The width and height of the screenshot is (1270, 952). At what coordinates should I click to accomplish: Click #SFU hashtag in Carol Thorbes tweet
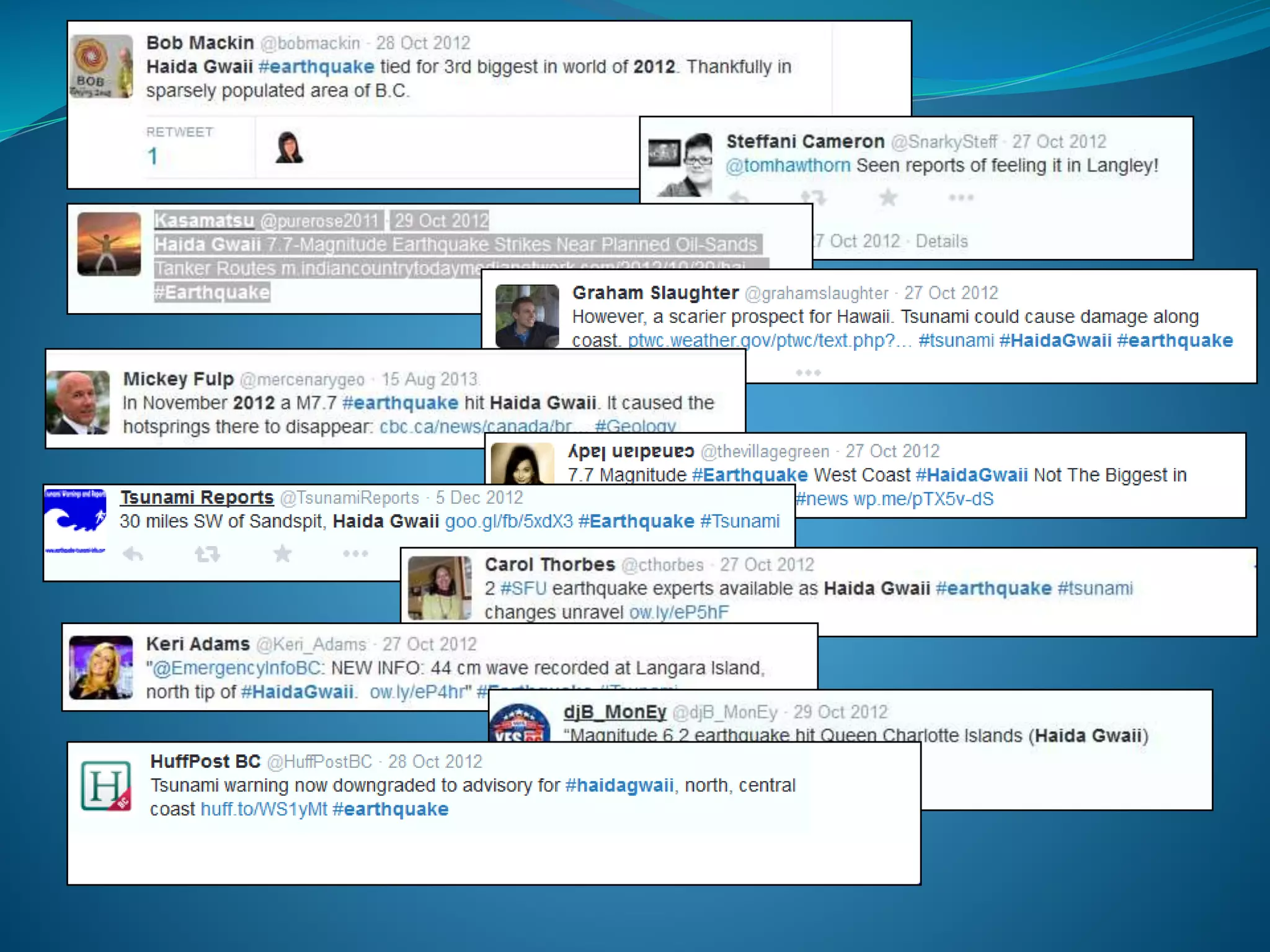(x=523, y=588)
